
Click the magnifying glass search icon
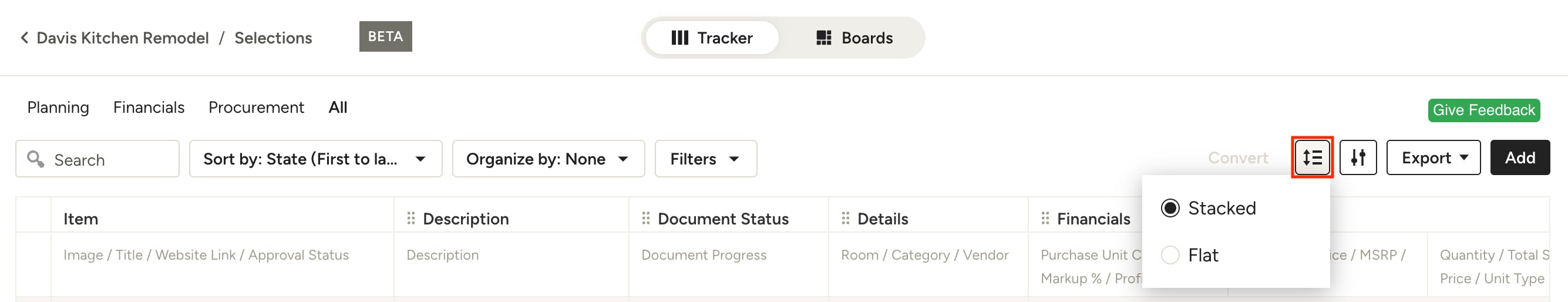(x=35, y=159)
